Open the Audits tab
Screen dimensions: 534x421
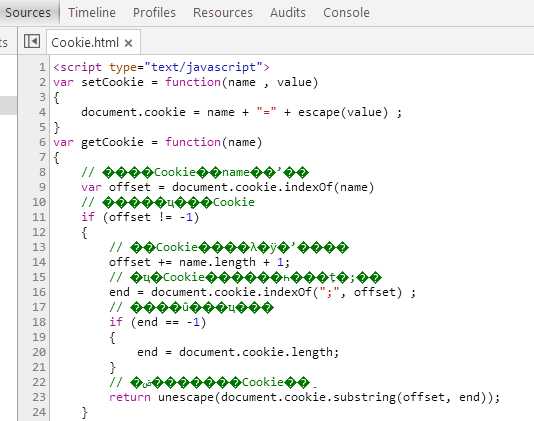tap(288, 13)
